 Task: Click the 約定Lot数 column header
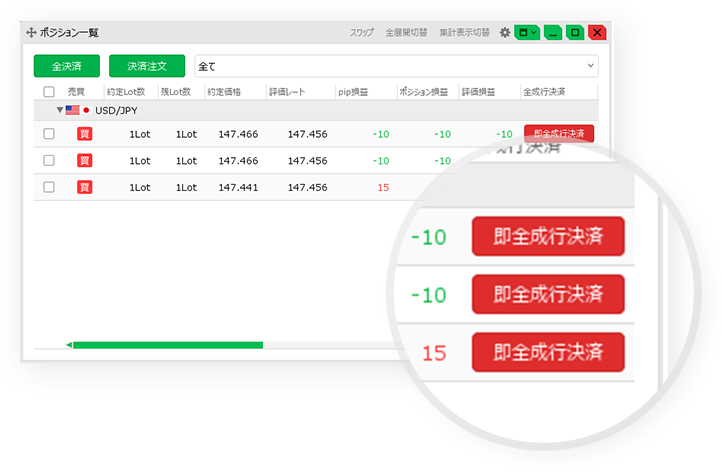point(126,92)
